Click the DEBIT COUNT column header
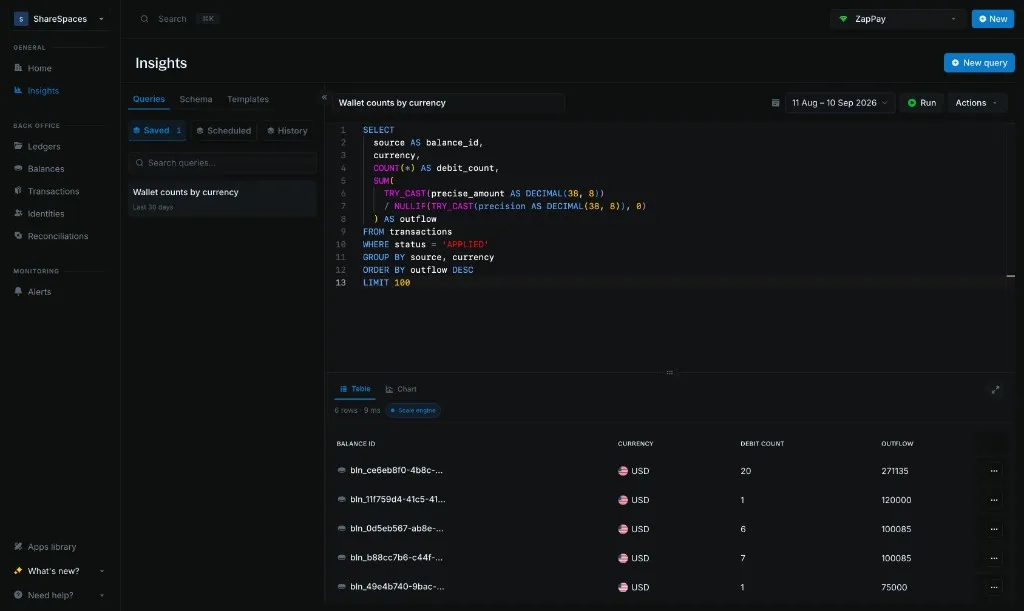Viewport: 1024px width, 611px height. [x=762, y=443]
